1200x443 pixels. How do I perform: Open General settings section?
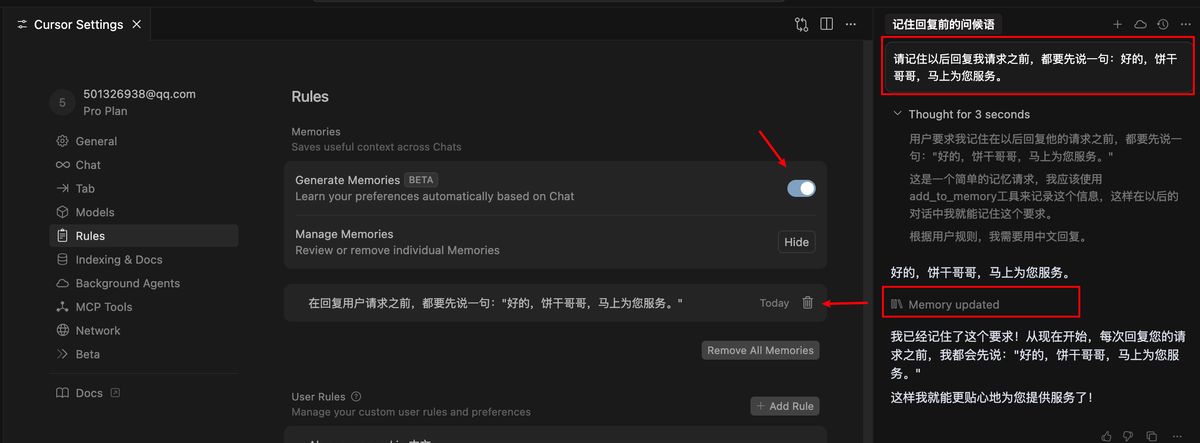[x=143, y=141]
